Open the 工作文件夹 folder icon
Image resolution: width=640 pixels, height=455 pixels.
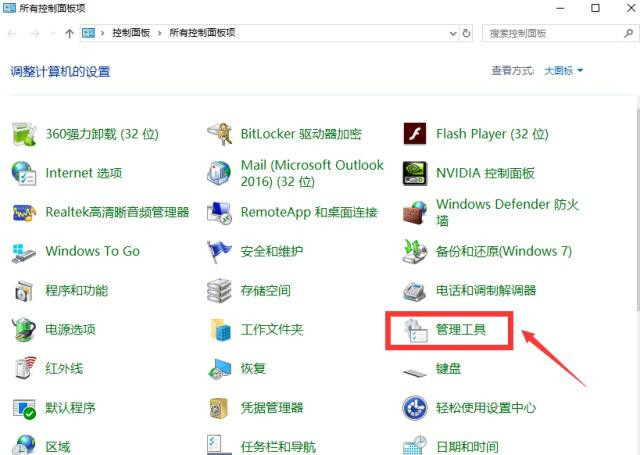(x=220, y=329)
